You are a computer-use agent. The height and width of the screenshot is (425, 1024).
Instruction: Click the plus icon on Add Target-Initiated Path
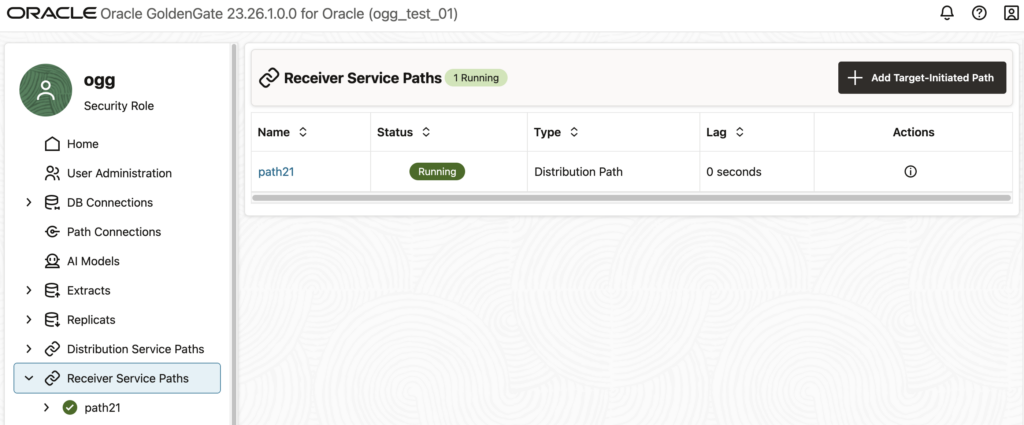(855, 78)
